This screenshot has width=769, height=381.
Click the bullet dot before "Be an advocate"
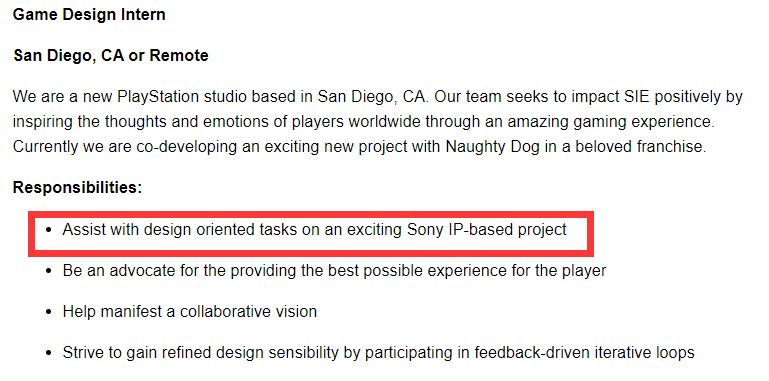click(48, 271)
